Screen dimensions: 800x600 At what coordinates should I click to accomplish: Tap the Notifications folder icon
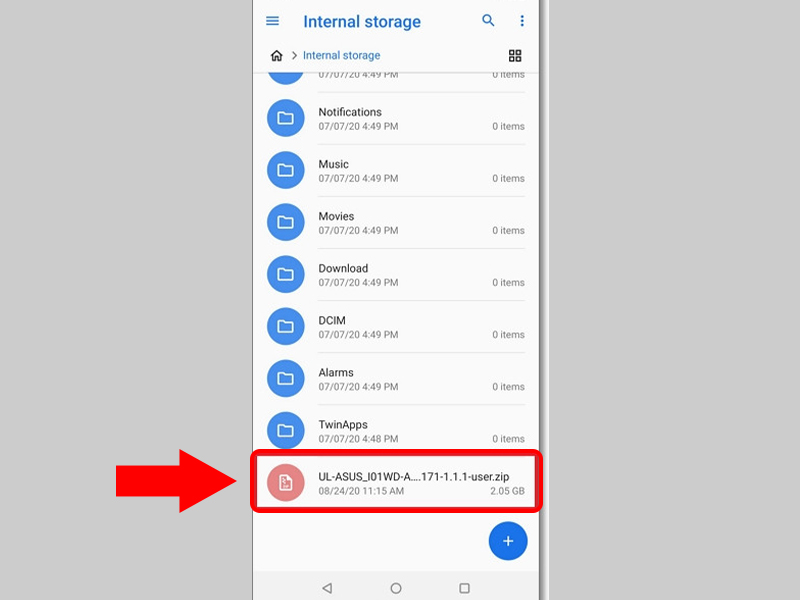click(x=286, y=118)
